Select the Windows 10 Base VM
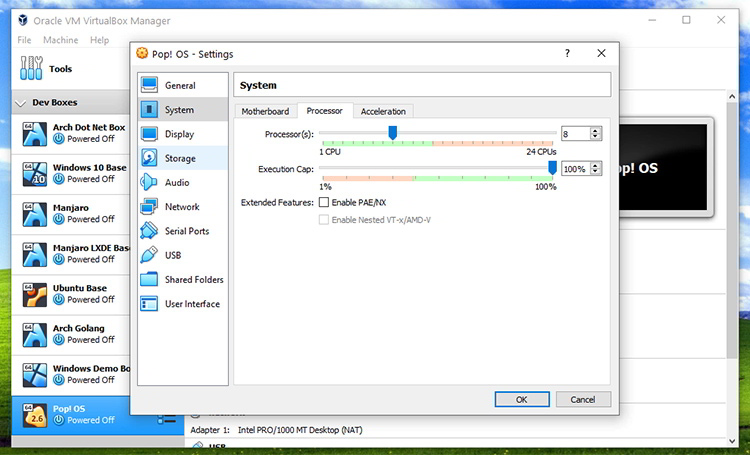Viewport: 750px width, 455px height. coord(71,174)
